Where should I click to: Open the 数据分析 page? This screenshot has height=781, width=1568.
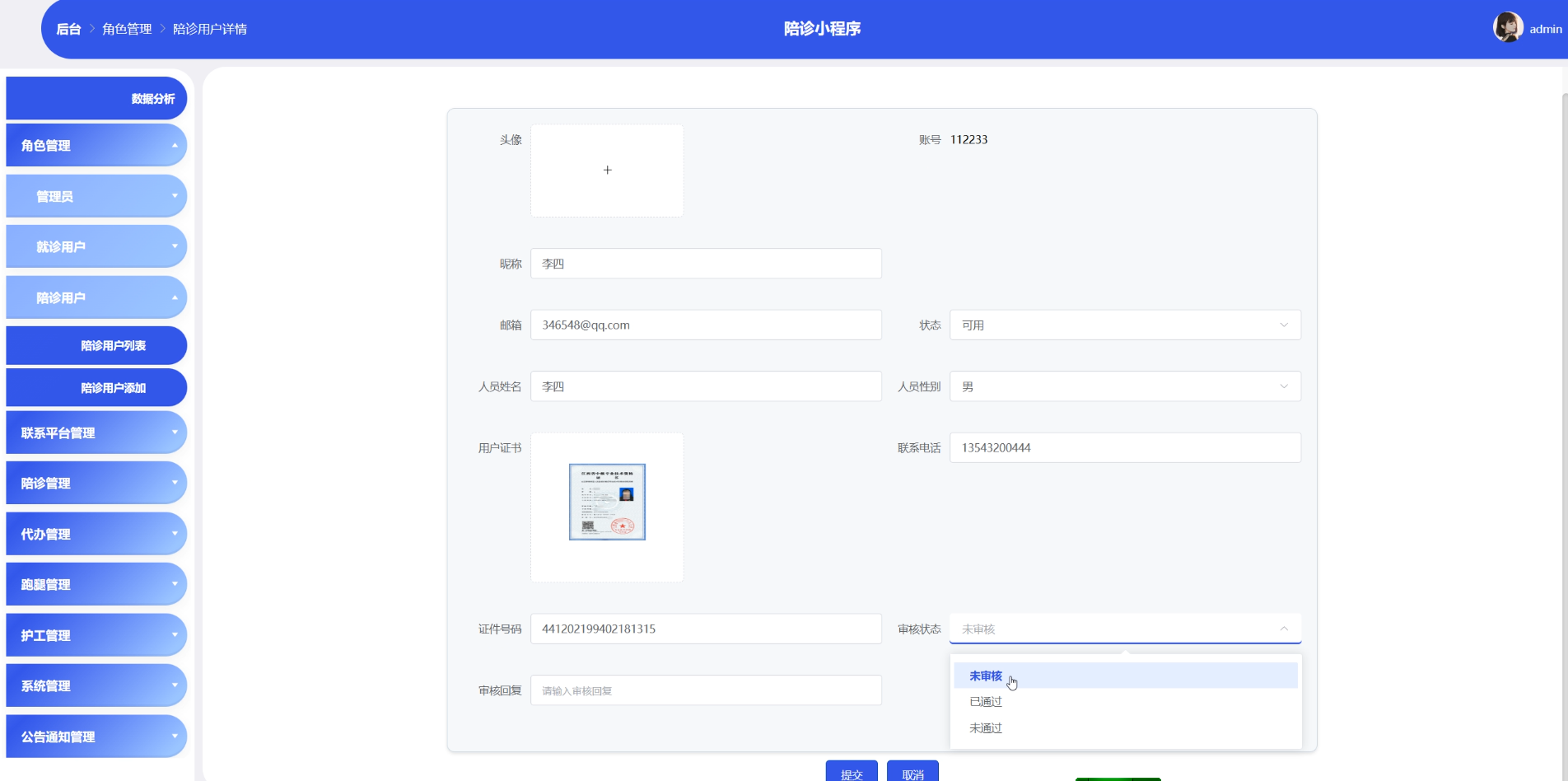(x=96, y=98)
